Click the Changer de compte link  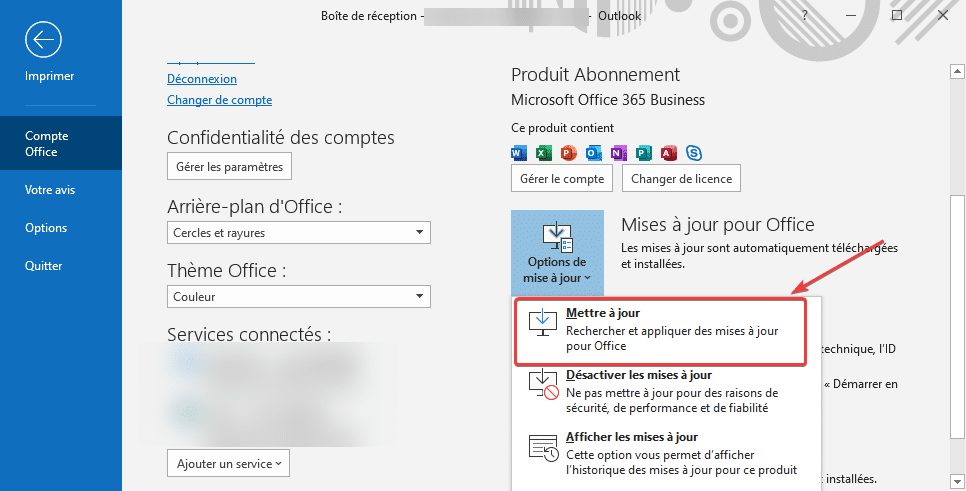219,100
